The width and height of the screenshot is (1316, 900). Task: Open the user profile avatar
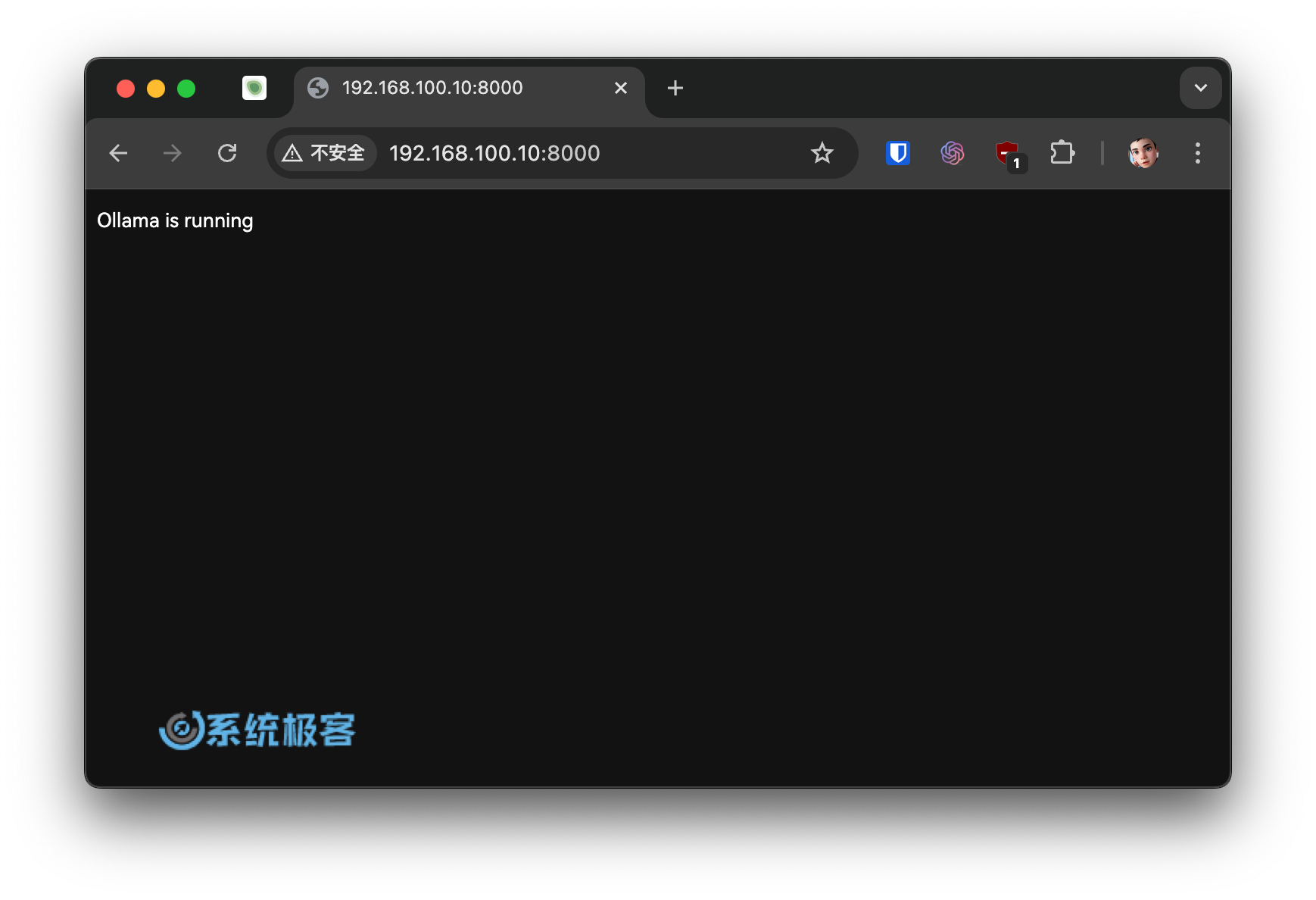pyautogui.click(x=1143, y=153)
